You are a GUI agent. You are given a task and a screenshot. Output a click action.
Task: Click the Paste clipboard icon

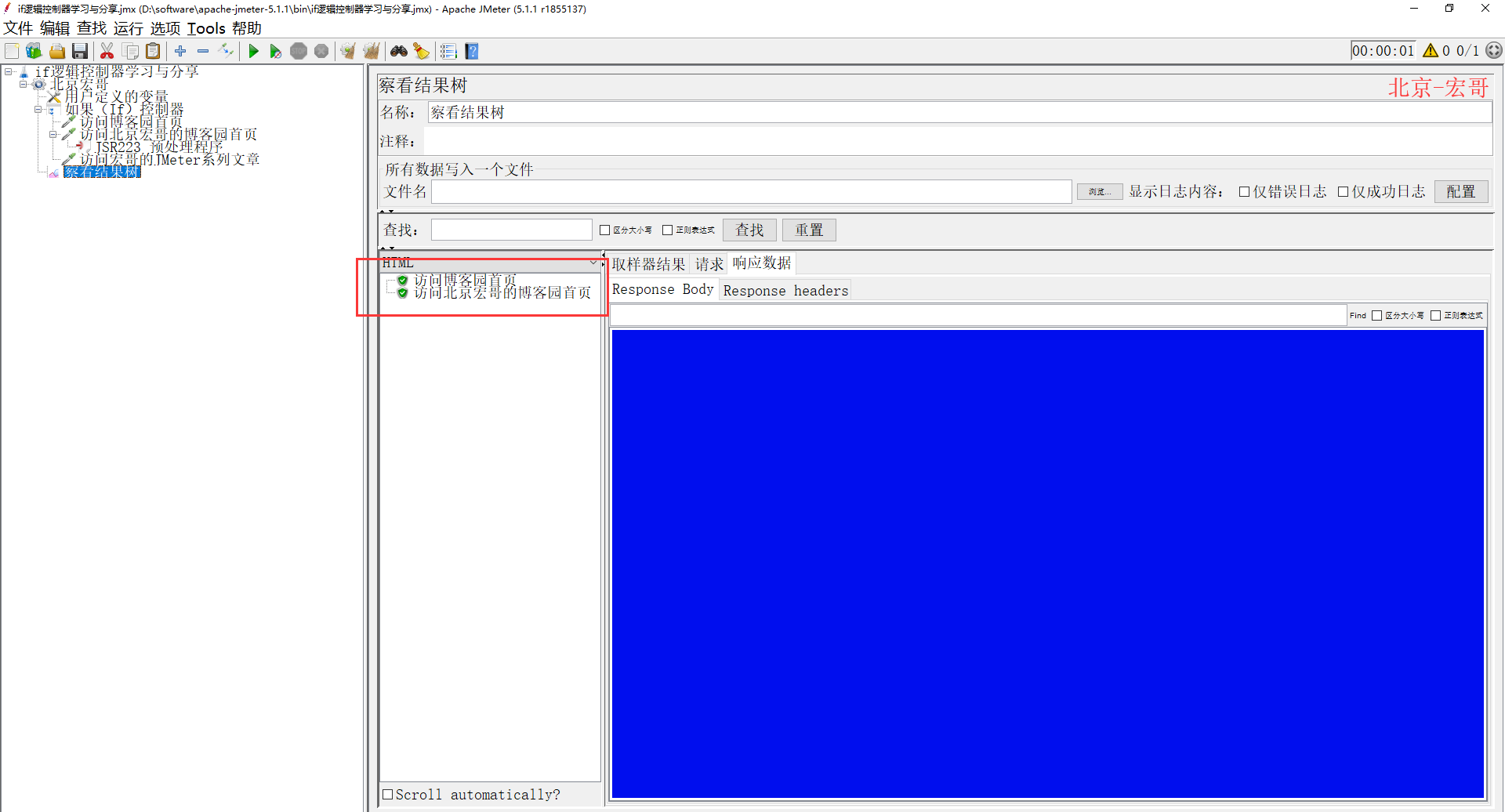coord(153,51)
